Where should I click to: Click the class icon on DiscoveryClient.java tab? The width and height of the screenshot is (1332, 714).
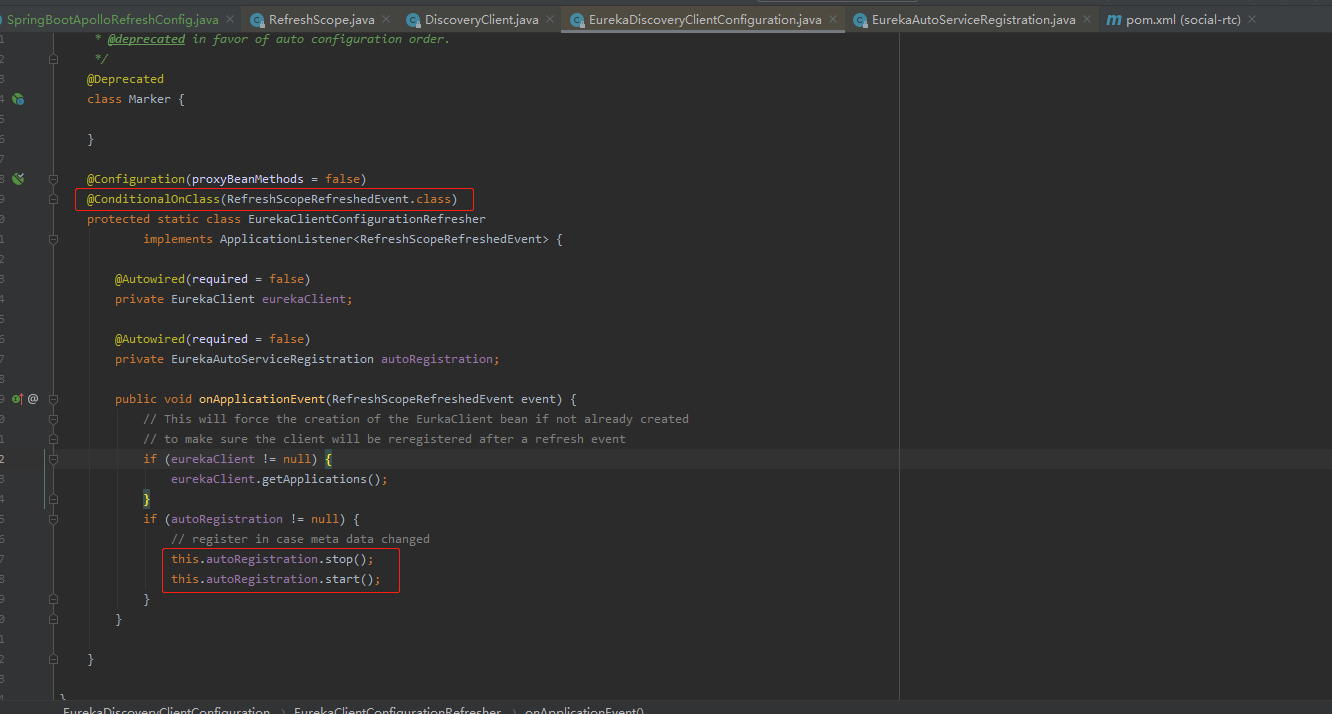coord(412,18)
